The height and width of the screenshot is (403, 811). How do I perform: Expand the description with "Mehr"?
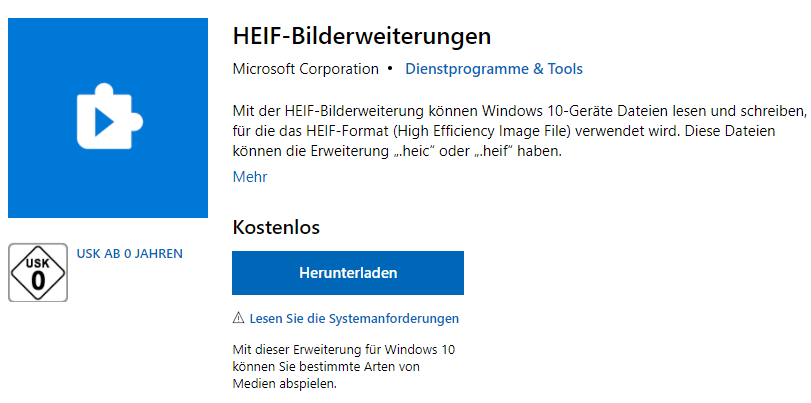(x=250, y=177)
